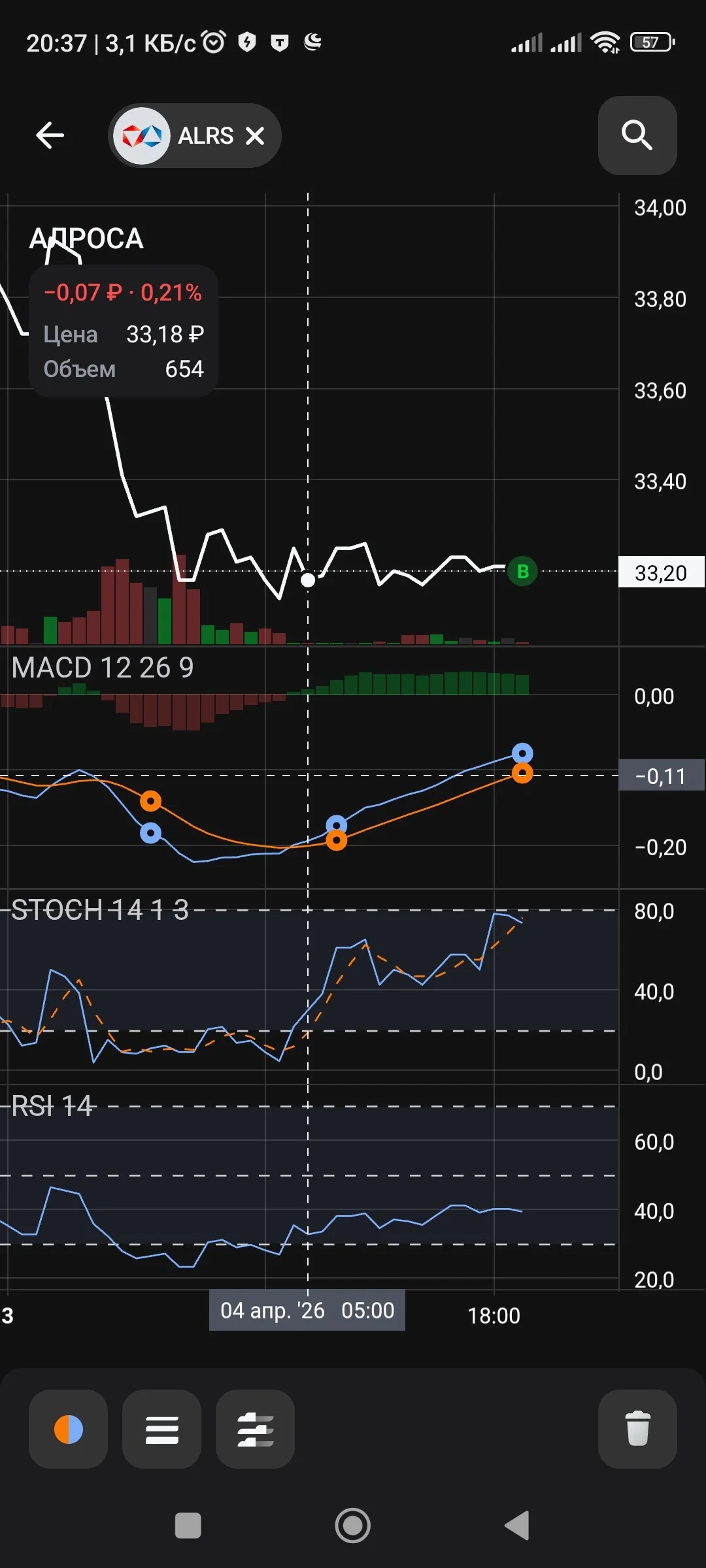This screenshot has height=1568, width=706.
Task: Tap the Android back triangle button
Action: coord(517,1526)
